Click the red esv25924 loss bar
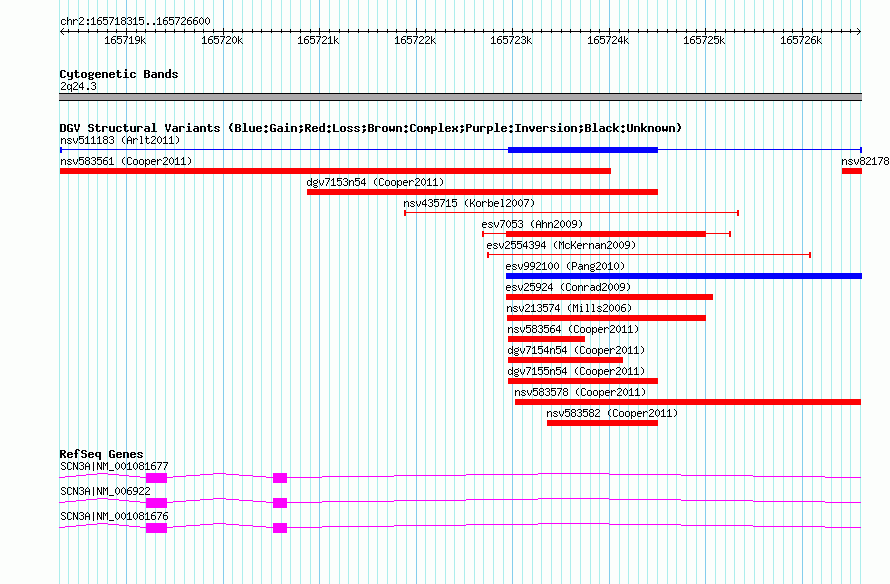890x584 pixels. coord(609,297)
